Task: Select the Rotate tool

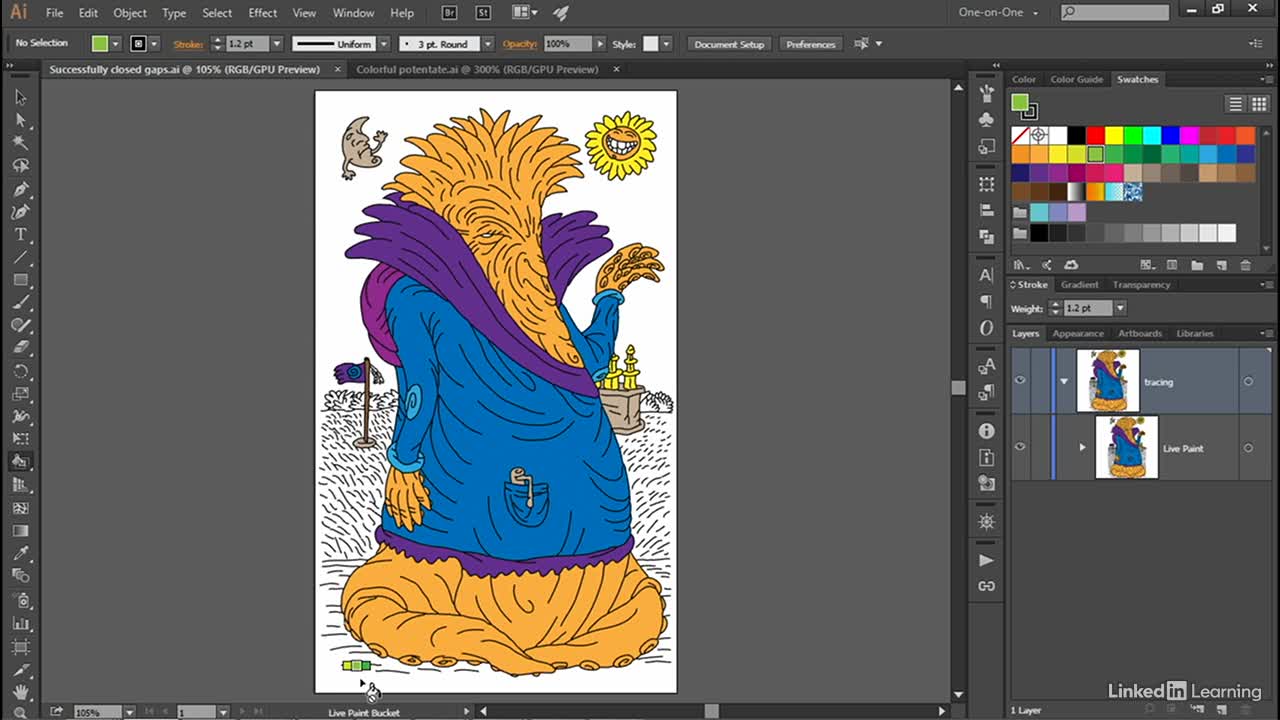Action: click(x=20, y=371)
